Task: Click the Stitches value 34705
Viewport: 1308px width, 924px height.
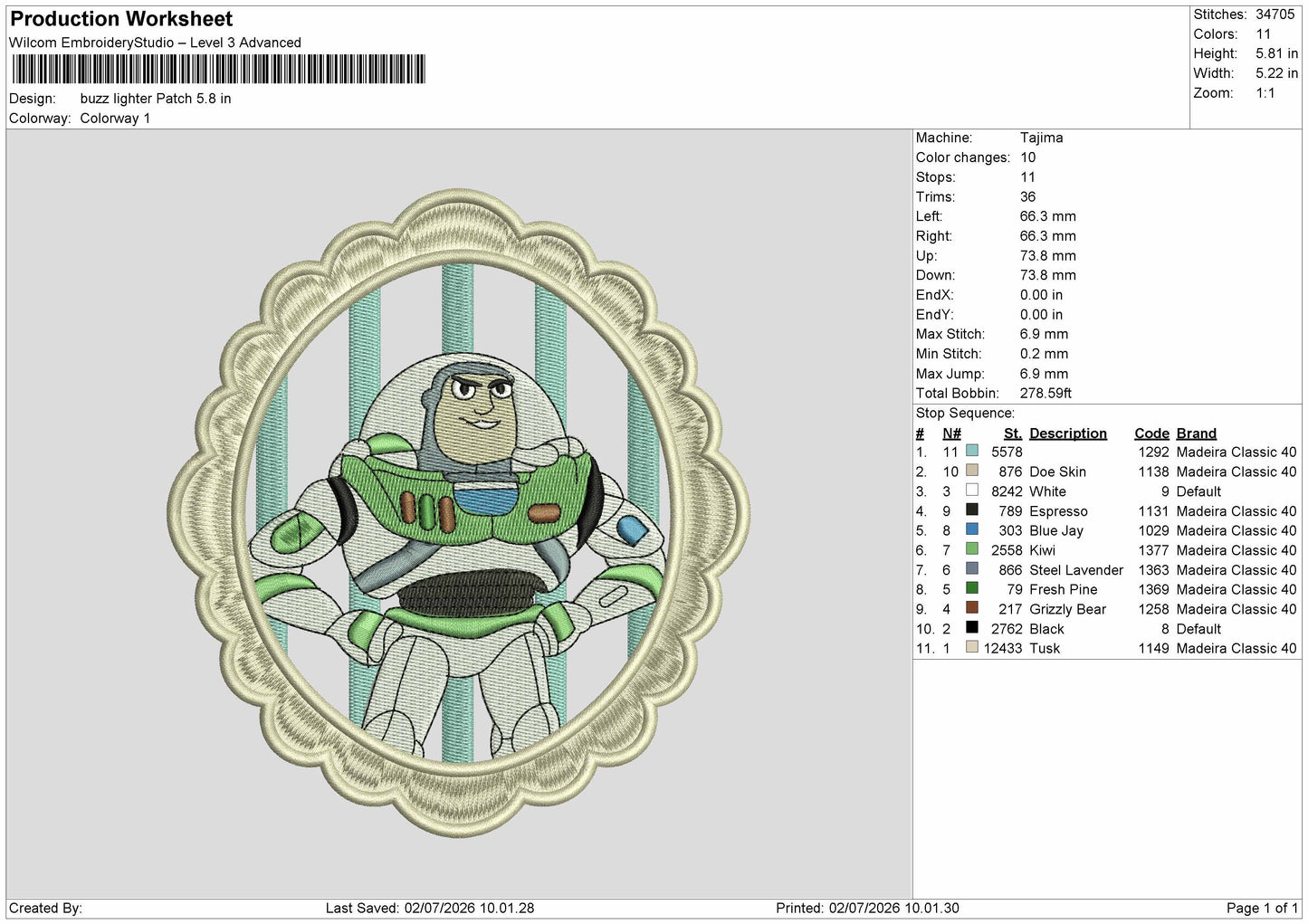Action: [x=1275, y=14]
